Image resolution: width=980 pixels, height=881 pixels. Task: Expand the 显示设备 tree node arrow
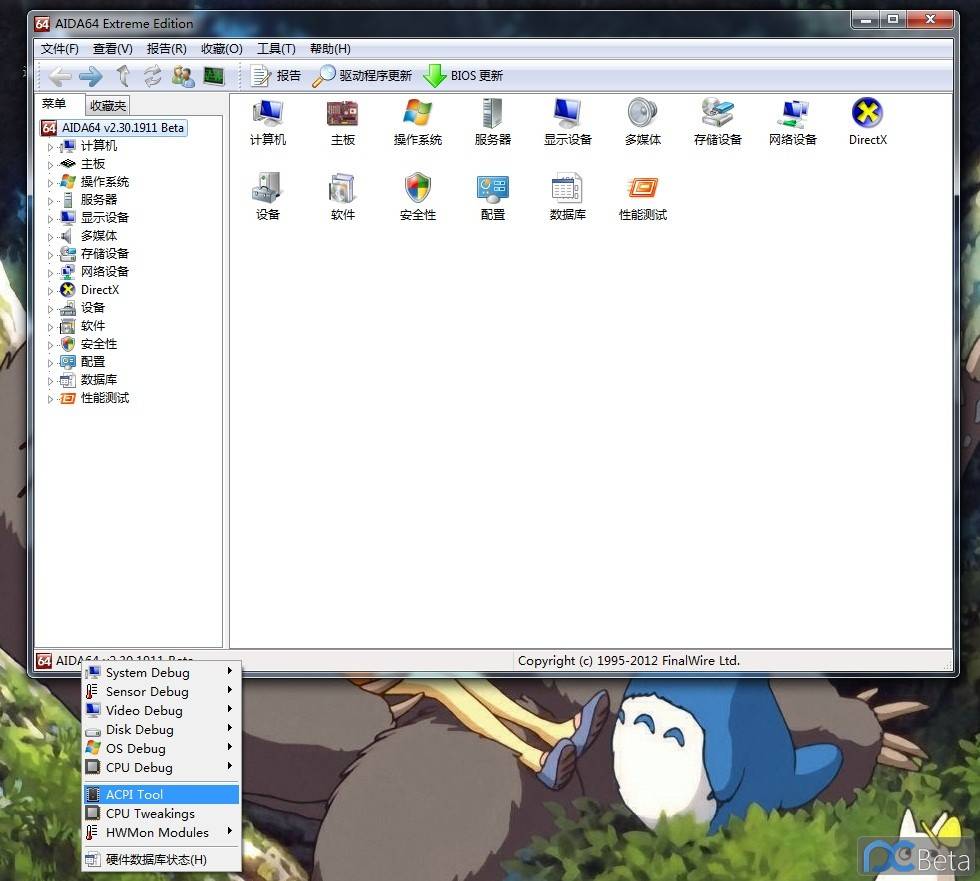[x=51, y=219]
